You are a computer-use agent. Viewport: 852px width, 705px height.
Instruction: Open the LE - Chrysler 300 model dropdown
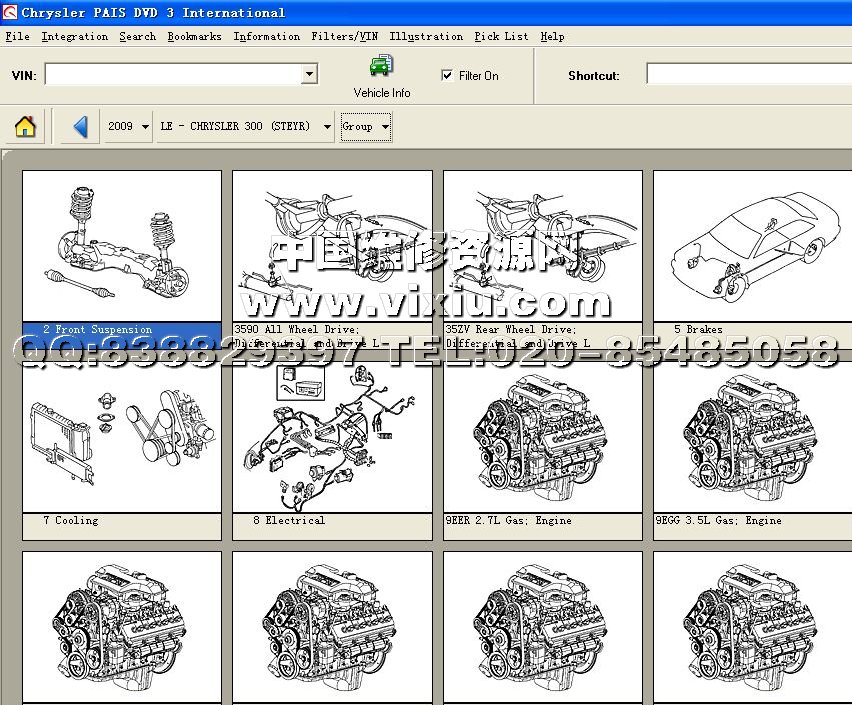point(246,127)
